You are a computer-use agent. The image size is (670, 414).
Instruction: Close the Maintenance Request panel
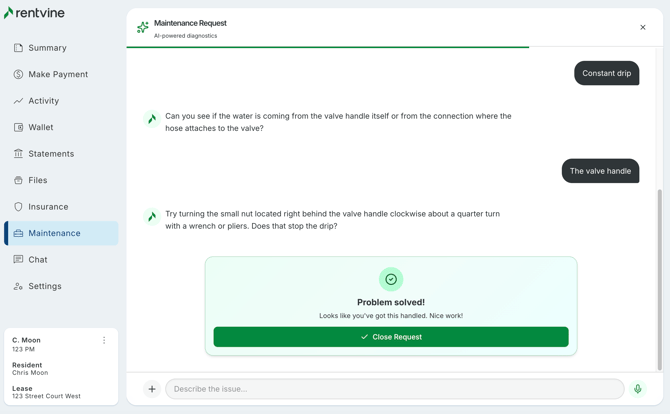[x=643, y=28]
